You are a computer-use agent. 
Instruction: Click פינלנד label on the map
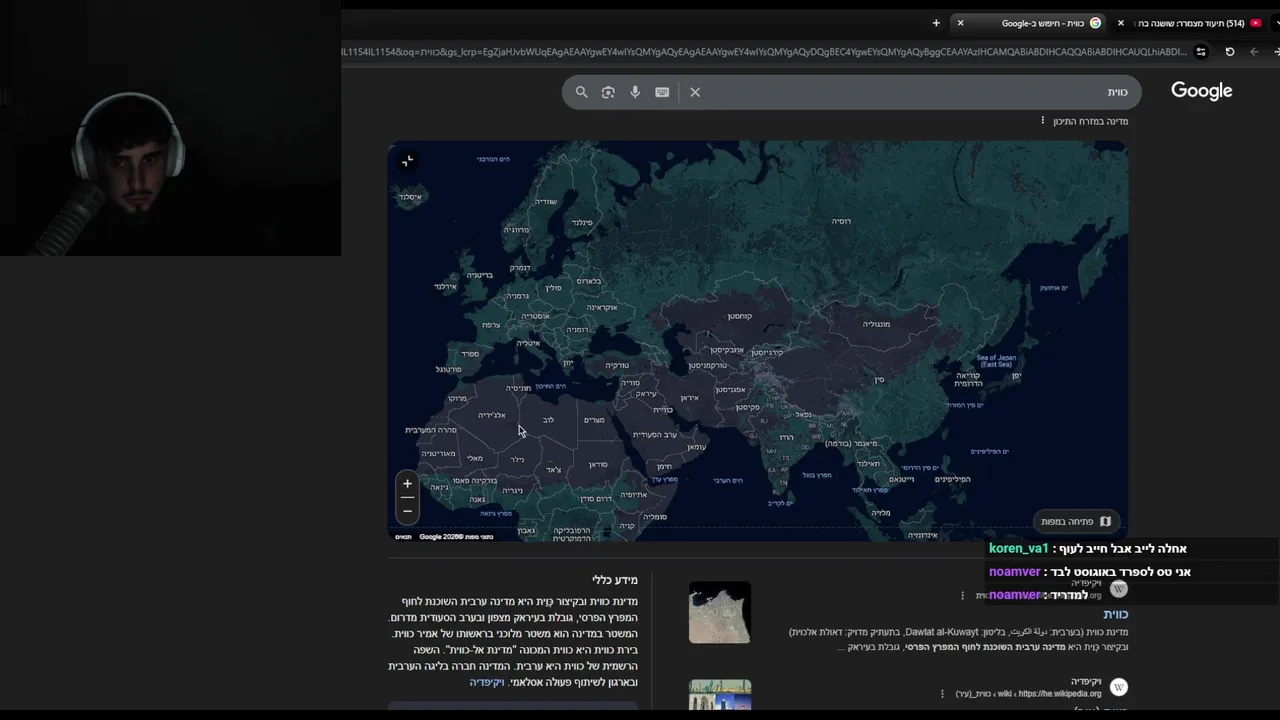582,222
